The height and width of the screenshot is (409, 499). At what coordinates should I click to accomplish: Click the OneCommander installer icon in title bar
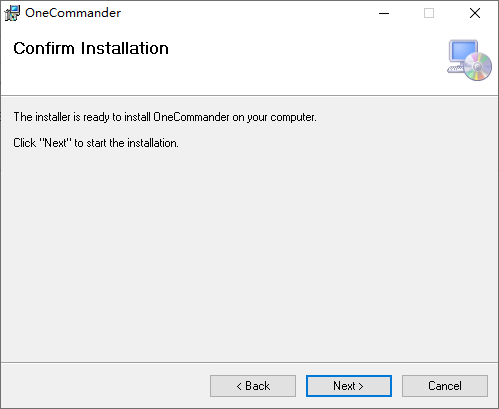pos(12,13)
